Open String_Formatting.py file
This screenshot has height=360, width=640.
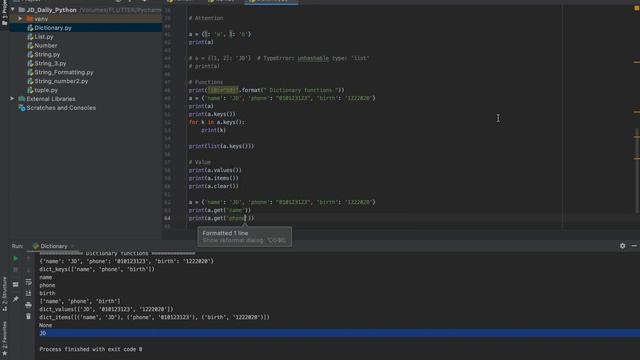click(x=64, y=72)
